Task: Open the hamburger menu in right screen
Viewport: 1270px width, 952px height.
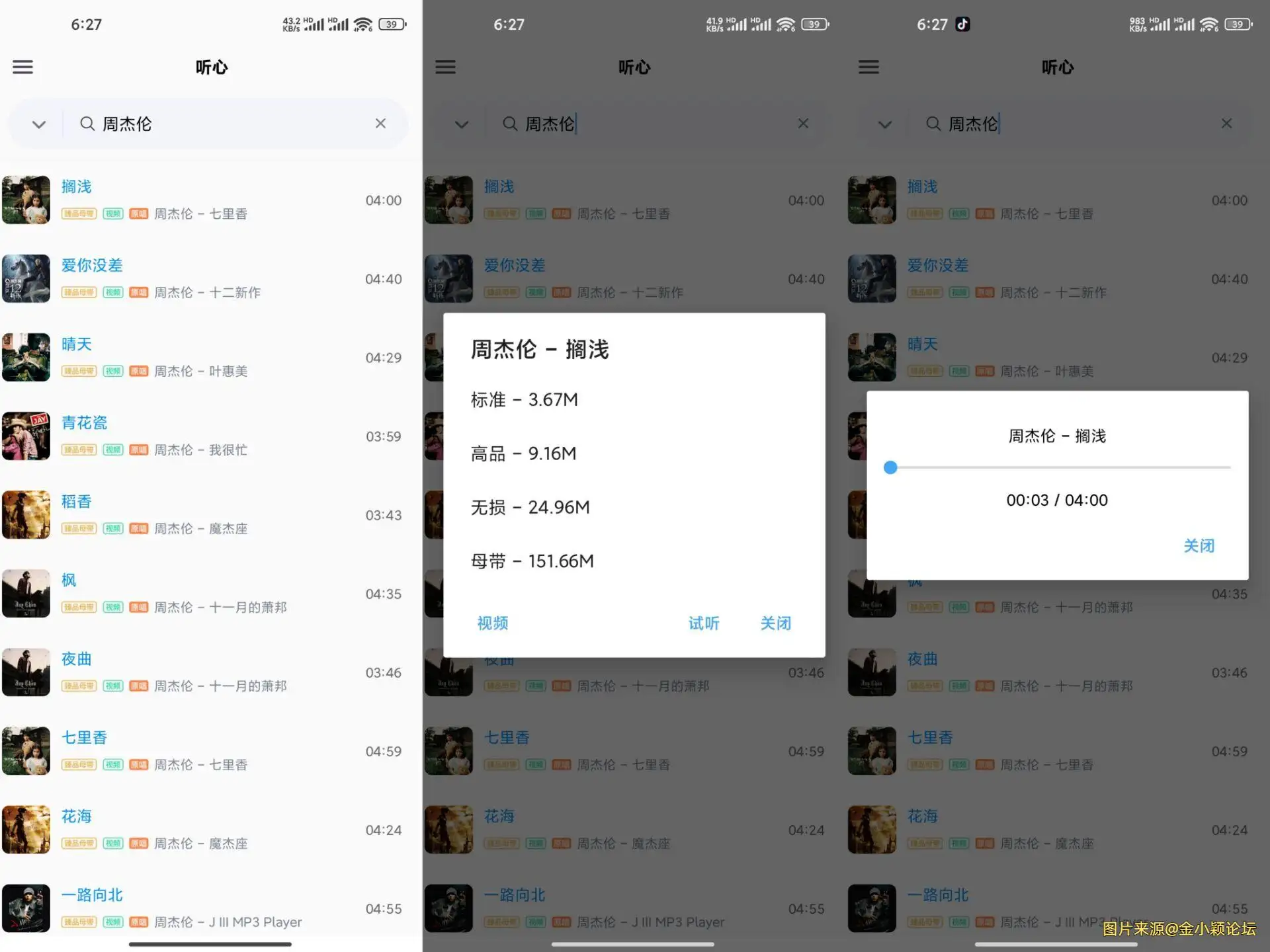Action: click(868, 67)
